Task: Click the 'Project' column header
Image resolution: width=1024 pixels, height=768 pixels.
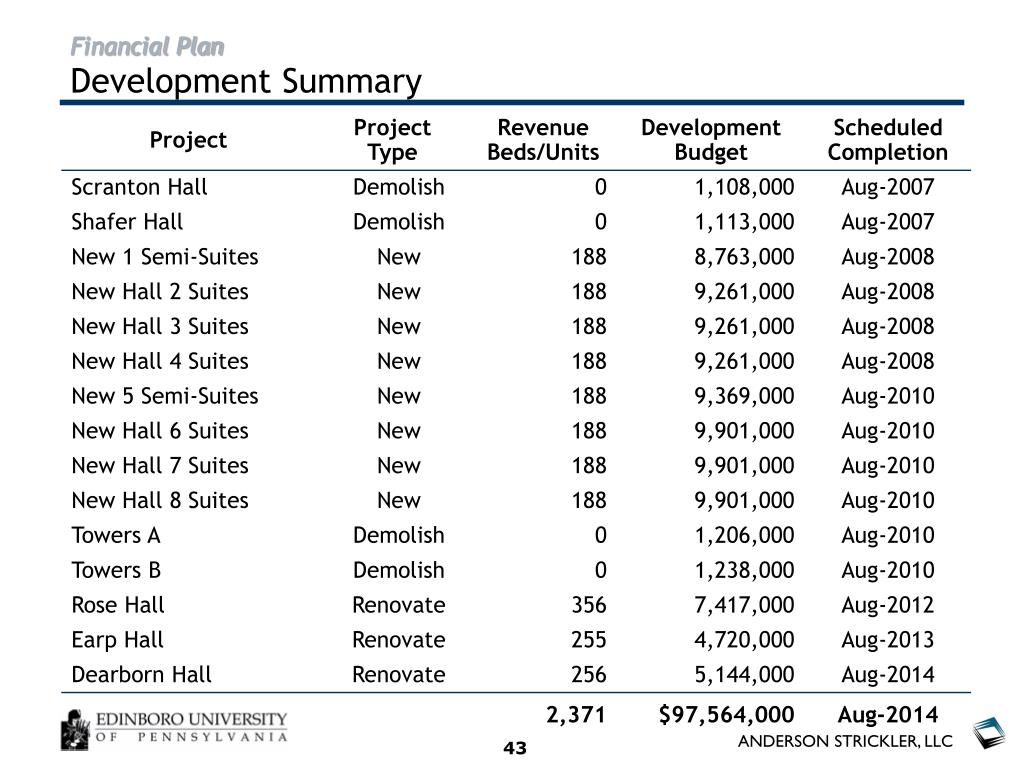Action: coord(188,140)
